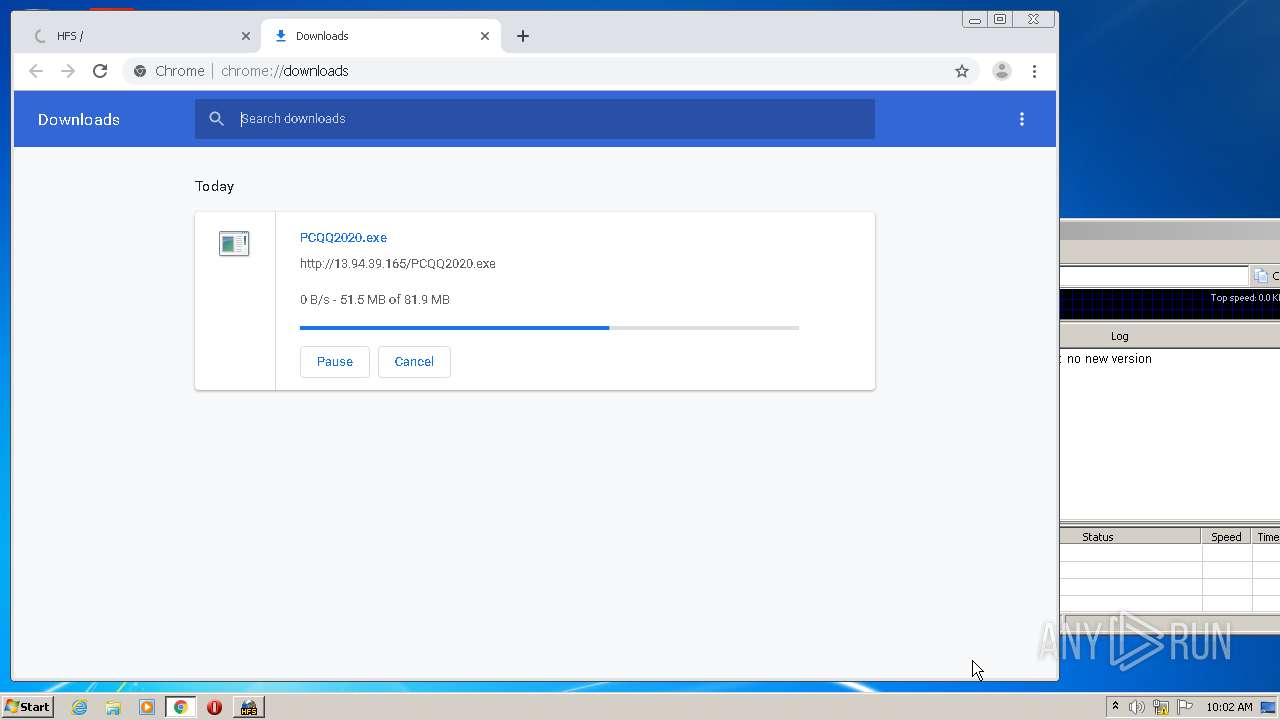Viewport: 1280px width, 720px height.
Task: Open Opera from the taskbar
Action: pos(214,707)
